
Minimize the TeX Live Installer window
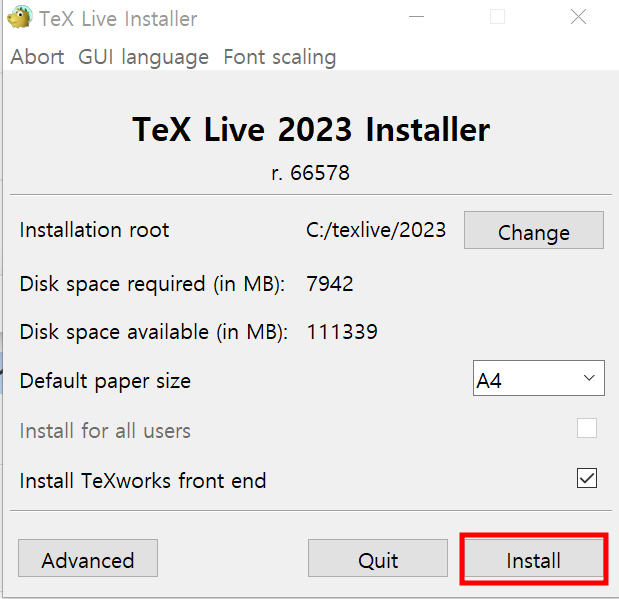tap(416, 17)
